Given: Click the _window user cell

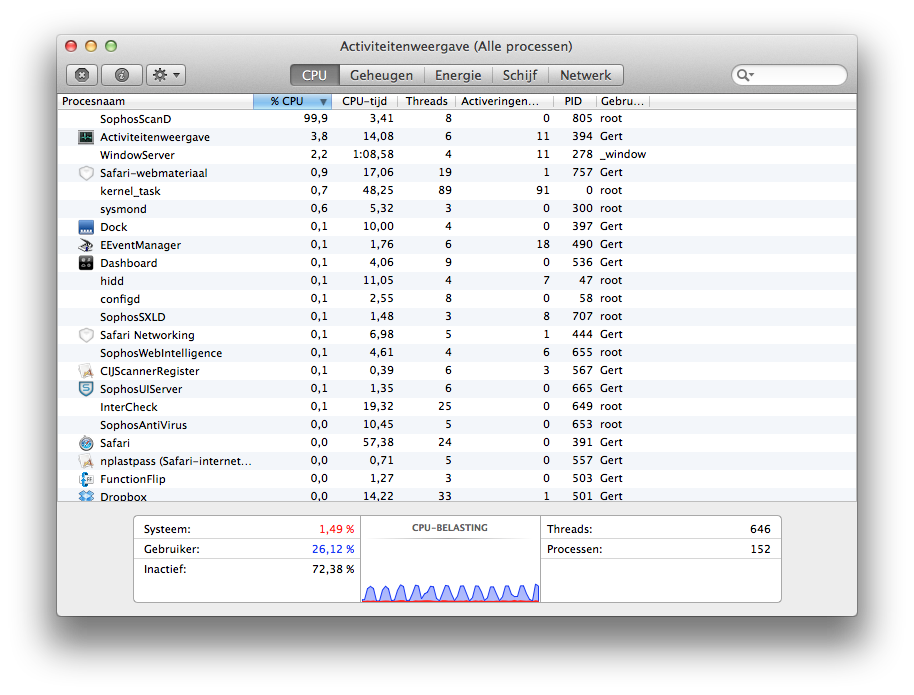Looking at the screenshot, I should [x=623, y=155].
